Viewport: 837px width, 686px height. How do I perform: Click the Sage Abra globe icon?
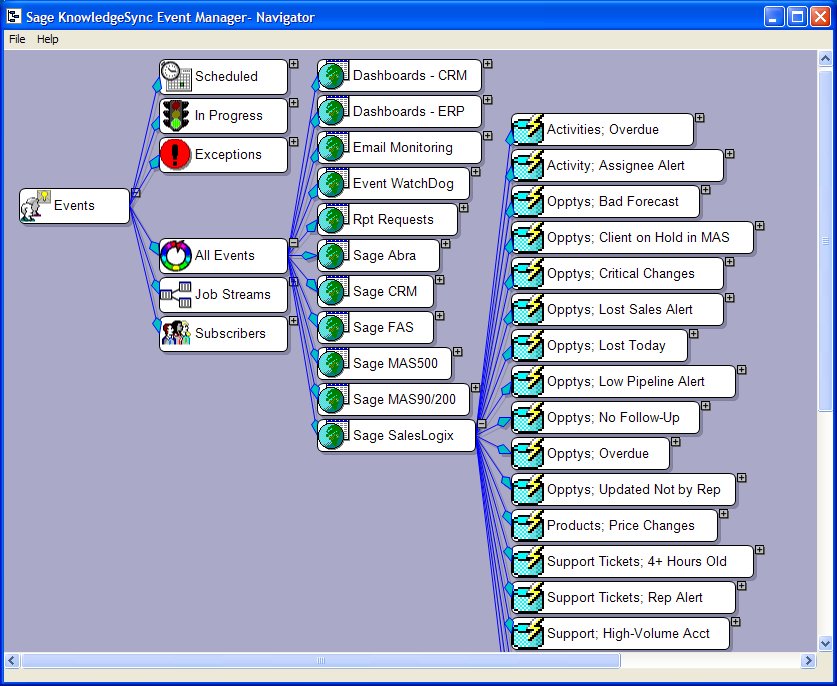[334, 256]
